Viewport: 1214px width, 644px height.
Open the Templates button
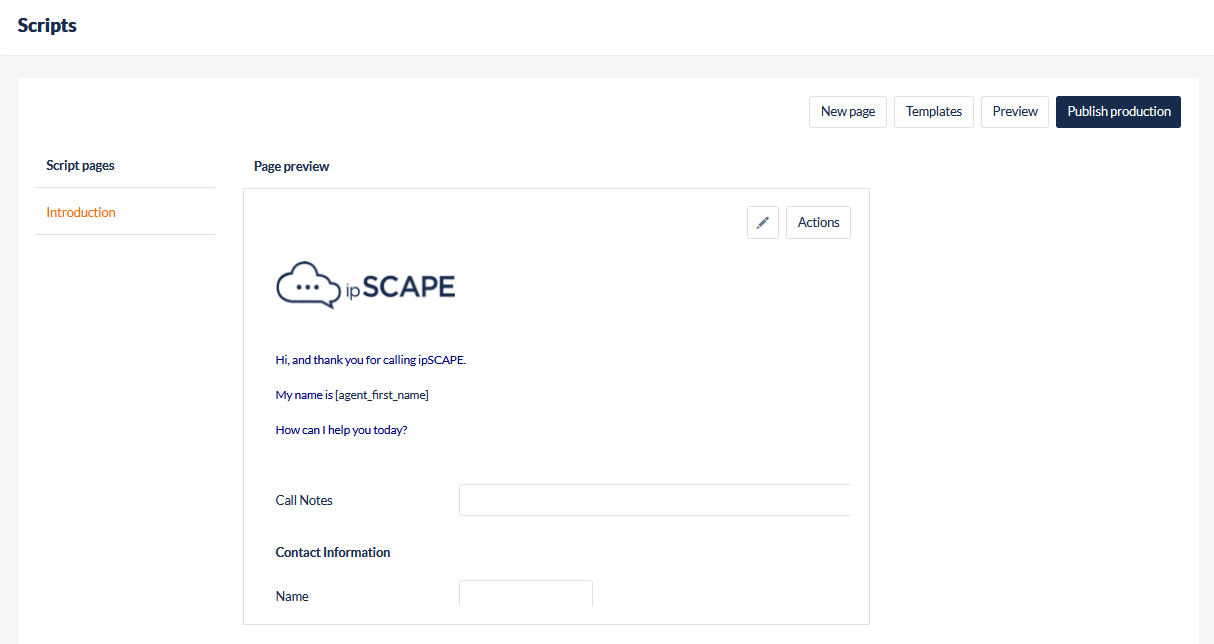click(933, 112)
